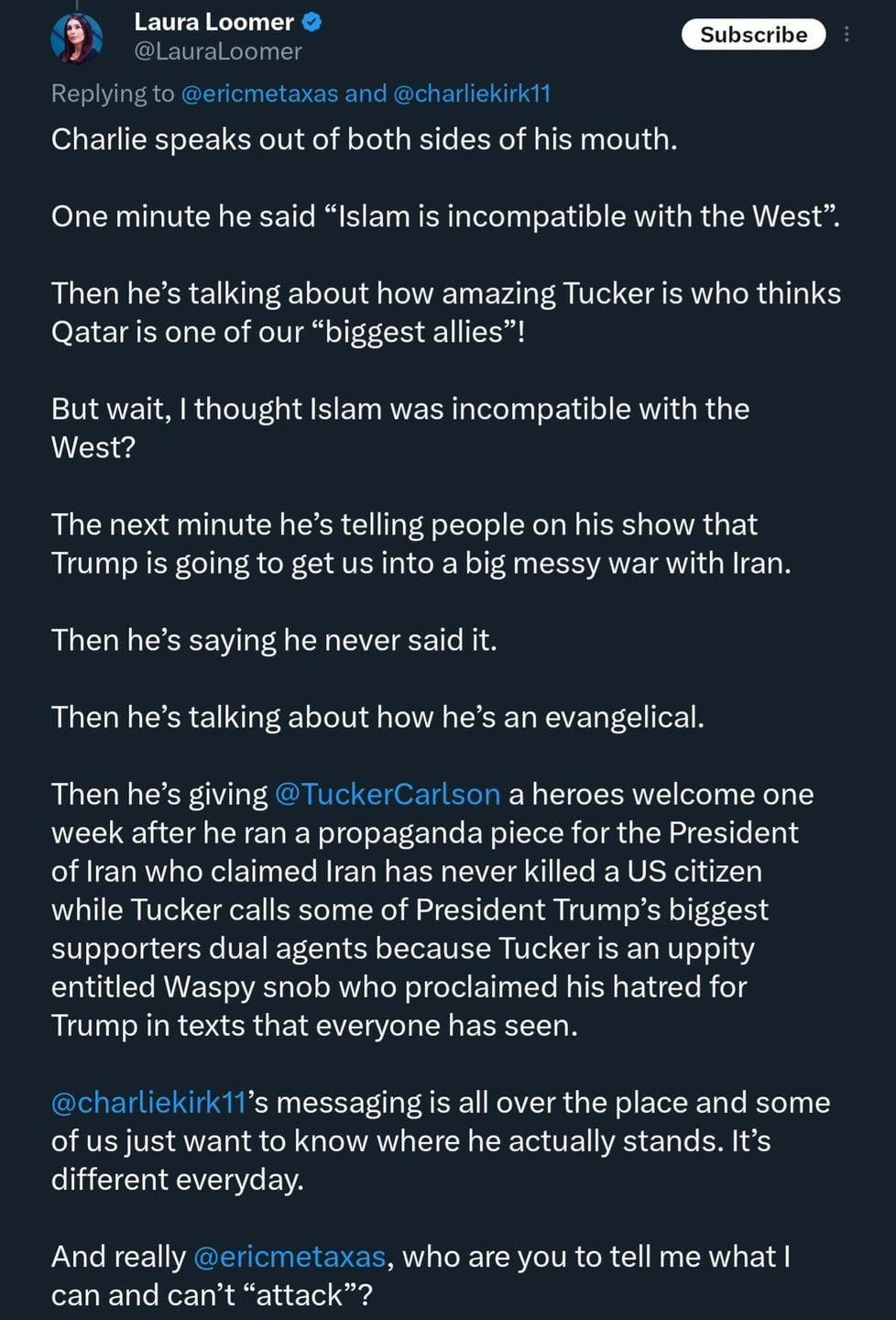
Task: Click the @TuckerCarlson mention
Action: tap(388, 794)
